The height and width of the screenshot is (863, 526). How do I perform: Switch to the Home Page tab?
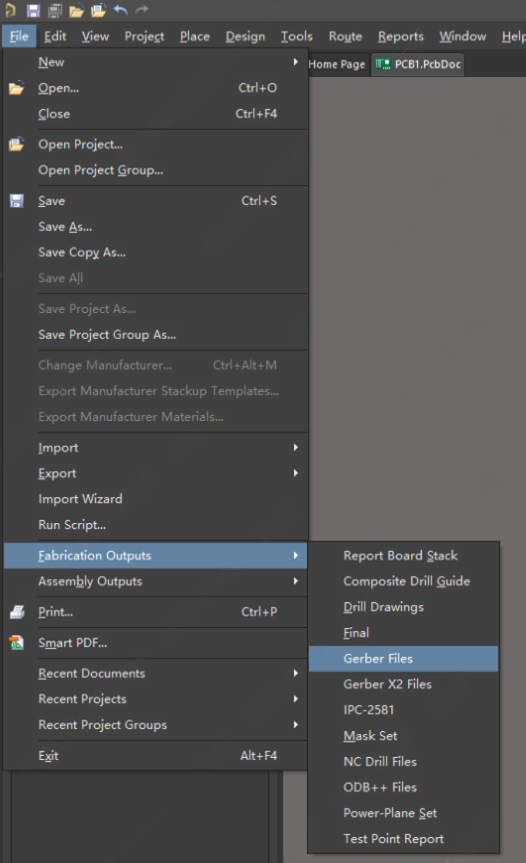tap(337, 64)
